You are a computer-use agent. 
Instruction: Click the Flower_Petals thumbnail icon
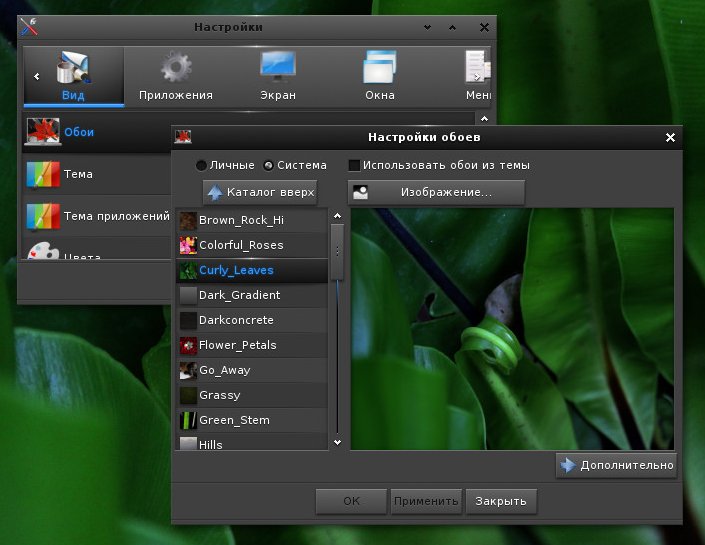click(x=188, y=345)
